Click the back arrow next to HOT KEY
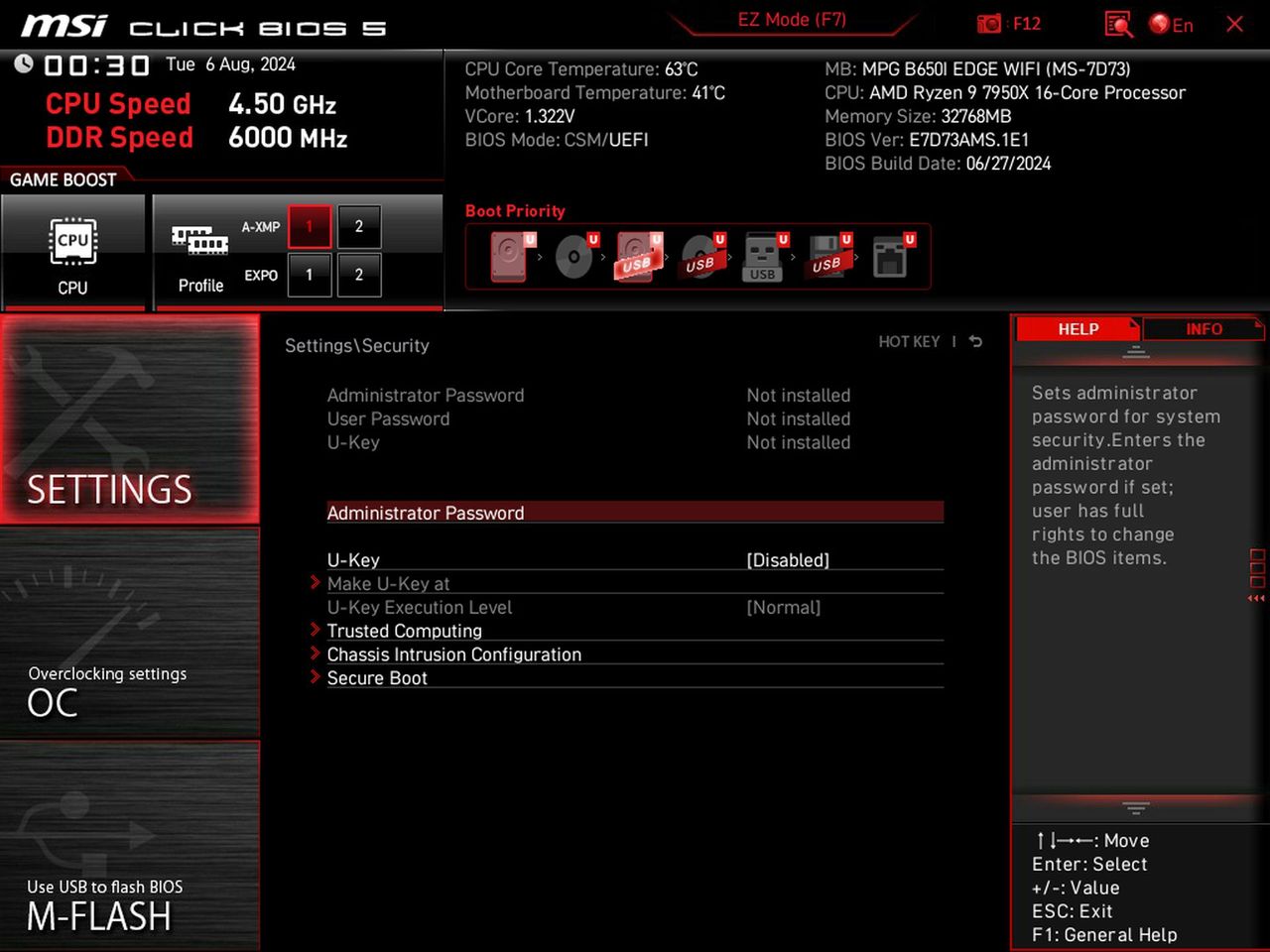1270x952 pixels. tap(975, 341)
